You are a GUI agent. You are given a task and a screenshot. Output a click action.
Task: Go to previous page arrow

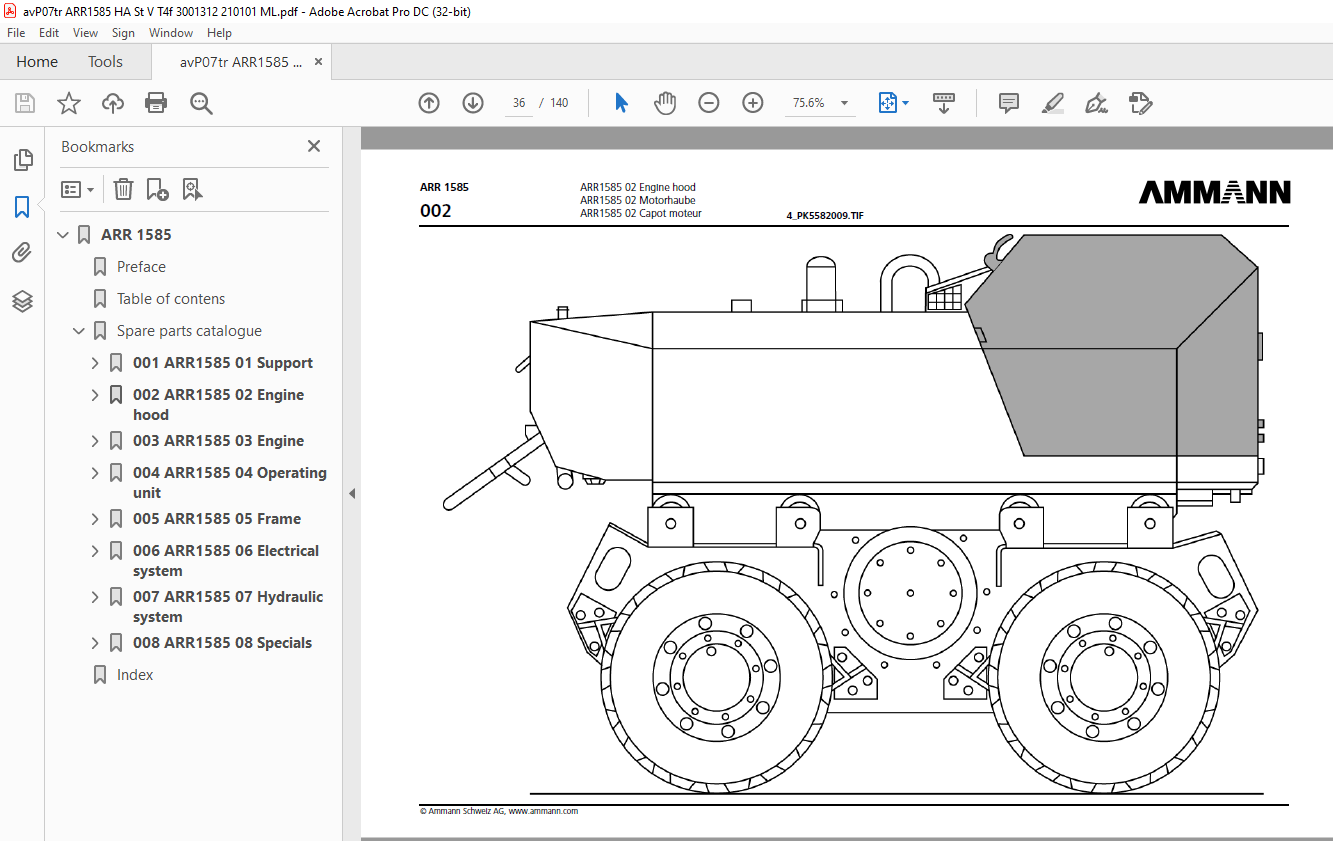(429, 103)
